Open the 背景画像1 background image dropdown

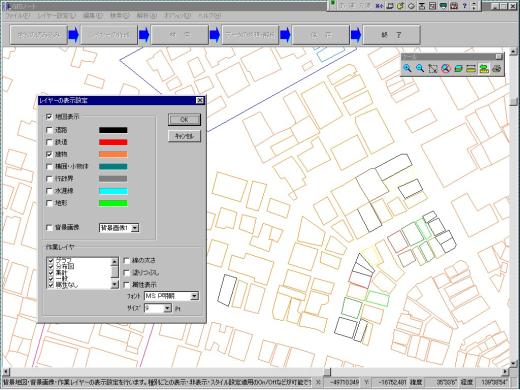click(x=135, y=228)
